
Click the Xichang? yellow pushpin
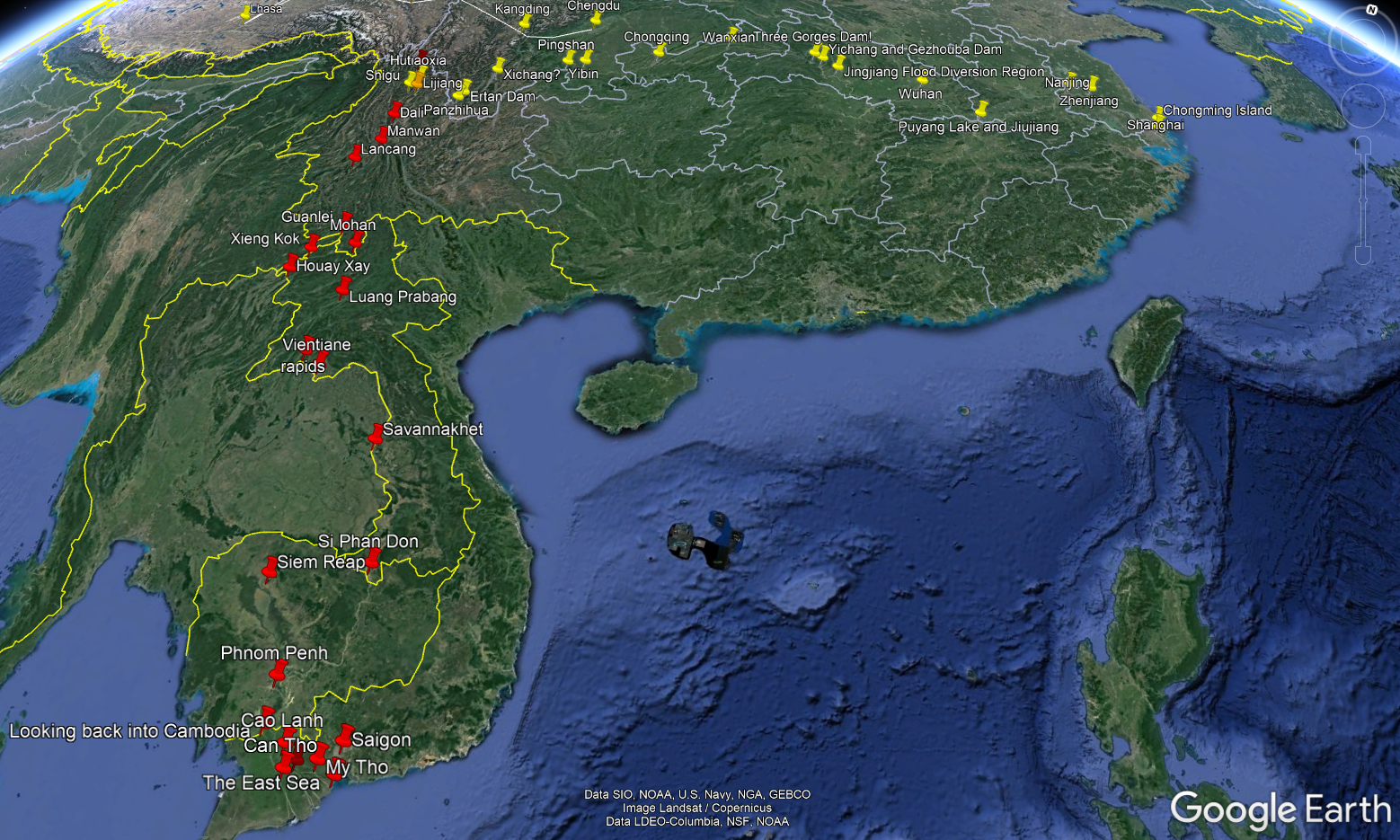pos(500,65)
